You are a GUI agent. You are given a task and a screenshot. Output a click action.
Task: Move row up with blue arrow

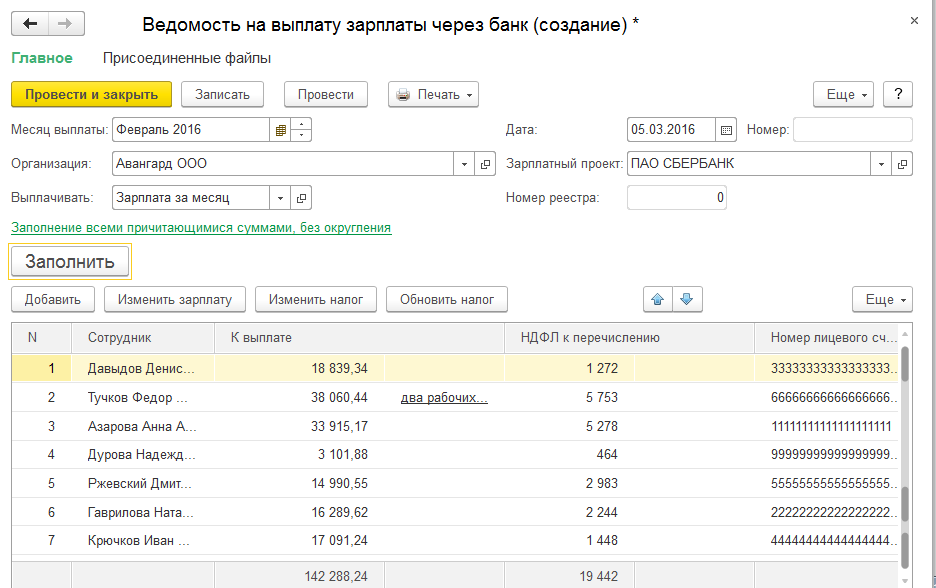[657, 299]
